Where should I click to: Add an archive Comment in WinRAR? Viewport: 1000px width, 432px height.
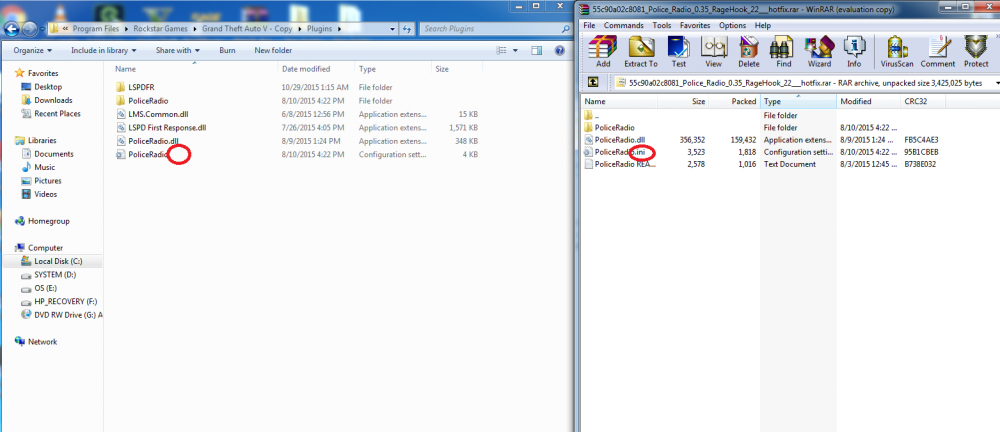tap(938, 52)
